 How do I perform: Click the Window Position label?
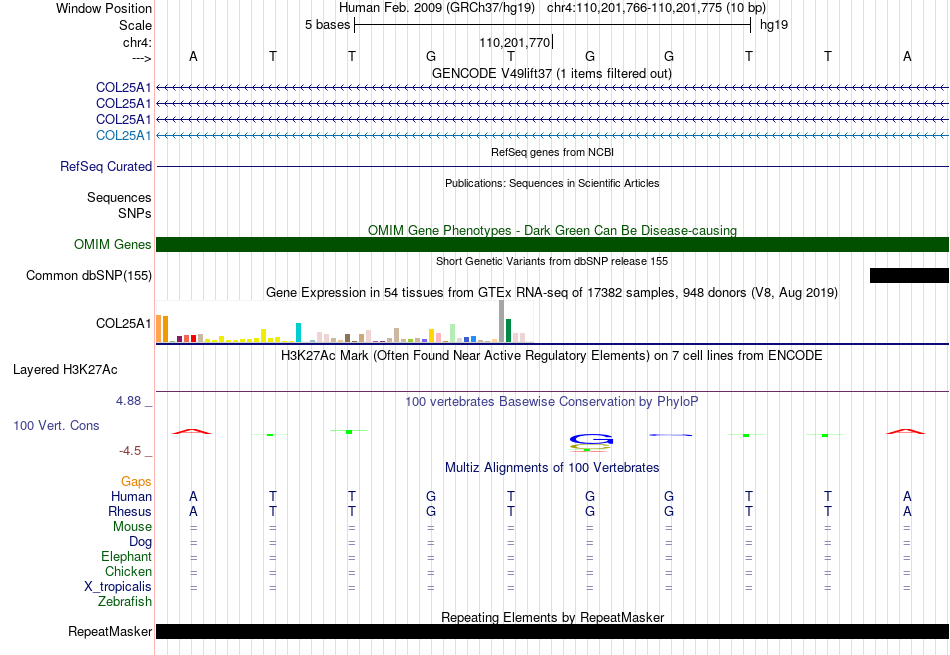coord(104,8)
